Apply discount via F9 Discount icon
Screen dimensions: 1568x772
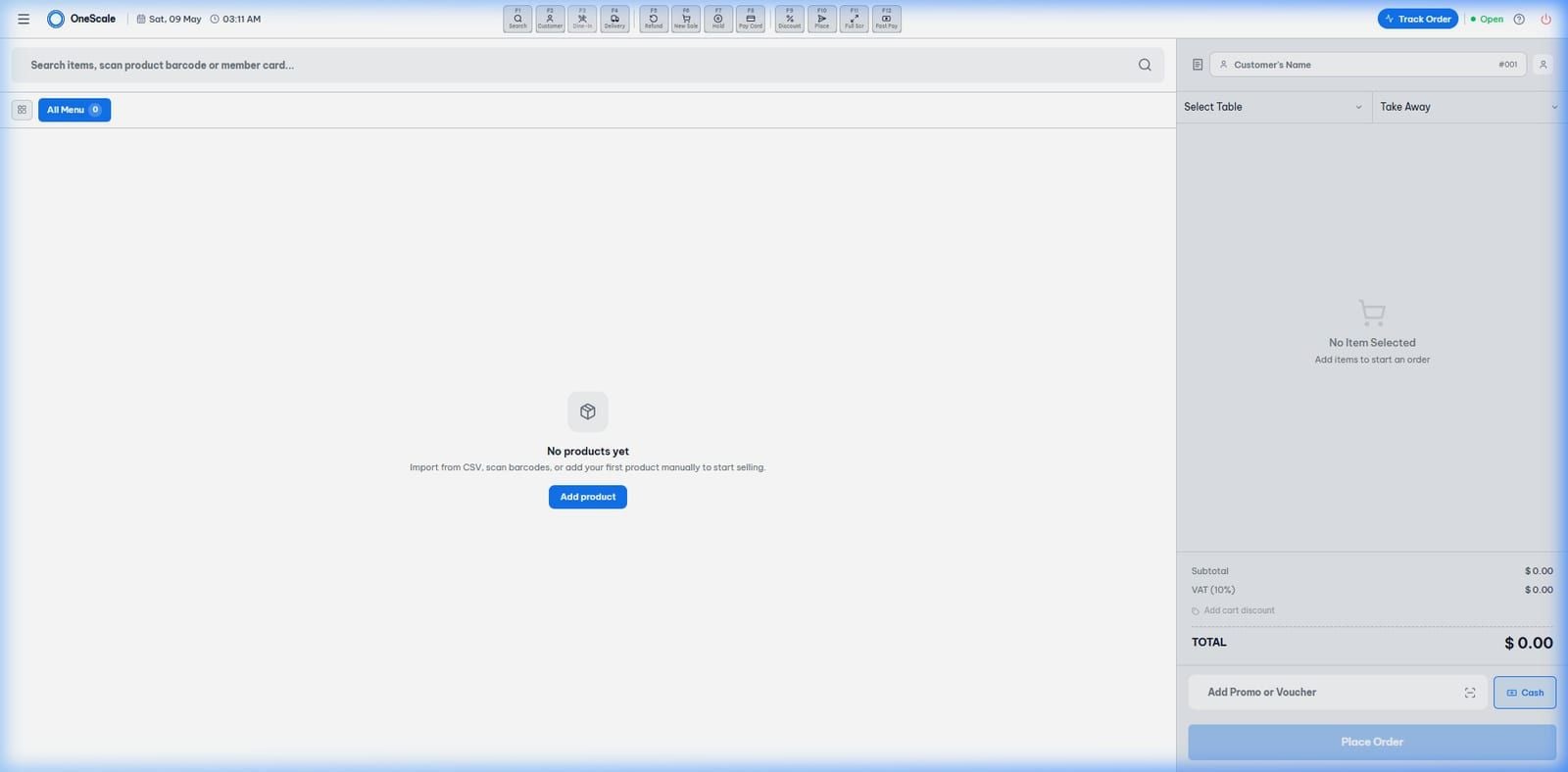790,19
